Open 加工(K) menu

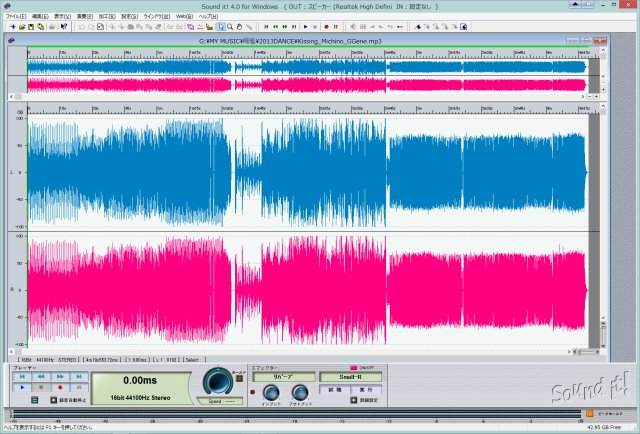click(107, 16)
